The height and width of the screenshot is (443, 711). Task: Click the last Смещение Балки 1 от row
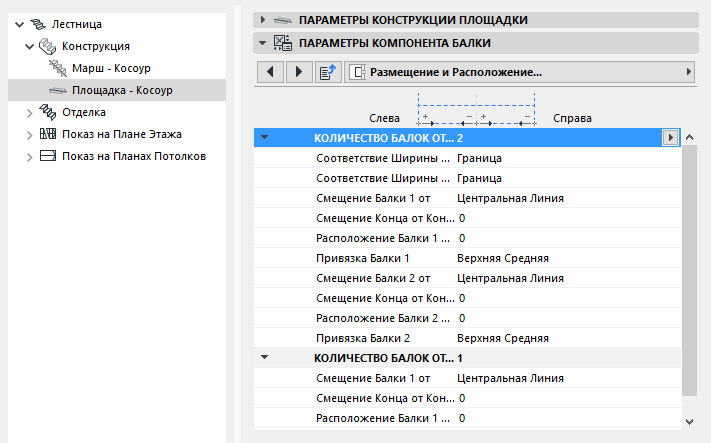pos(467,378)
